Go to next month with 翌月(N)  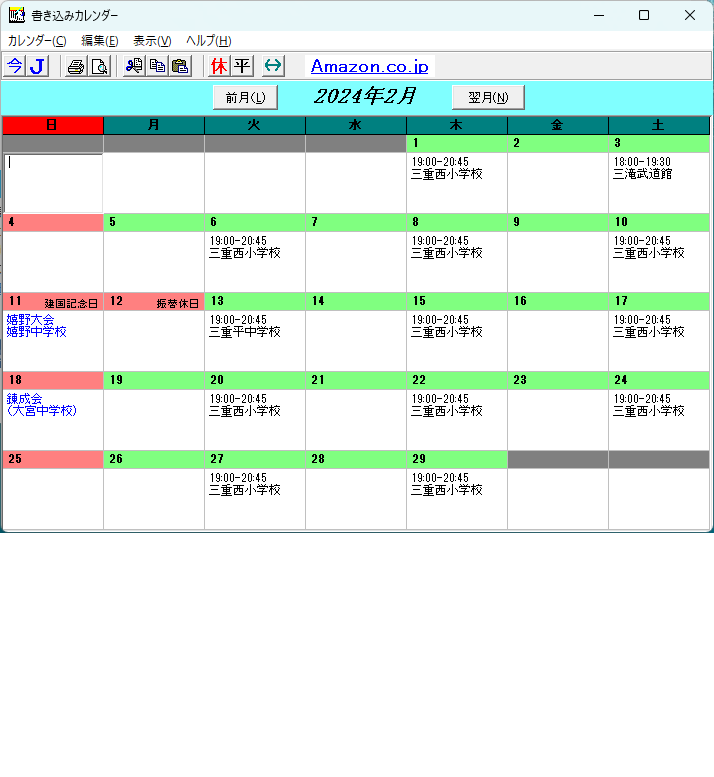pos(488,97)
